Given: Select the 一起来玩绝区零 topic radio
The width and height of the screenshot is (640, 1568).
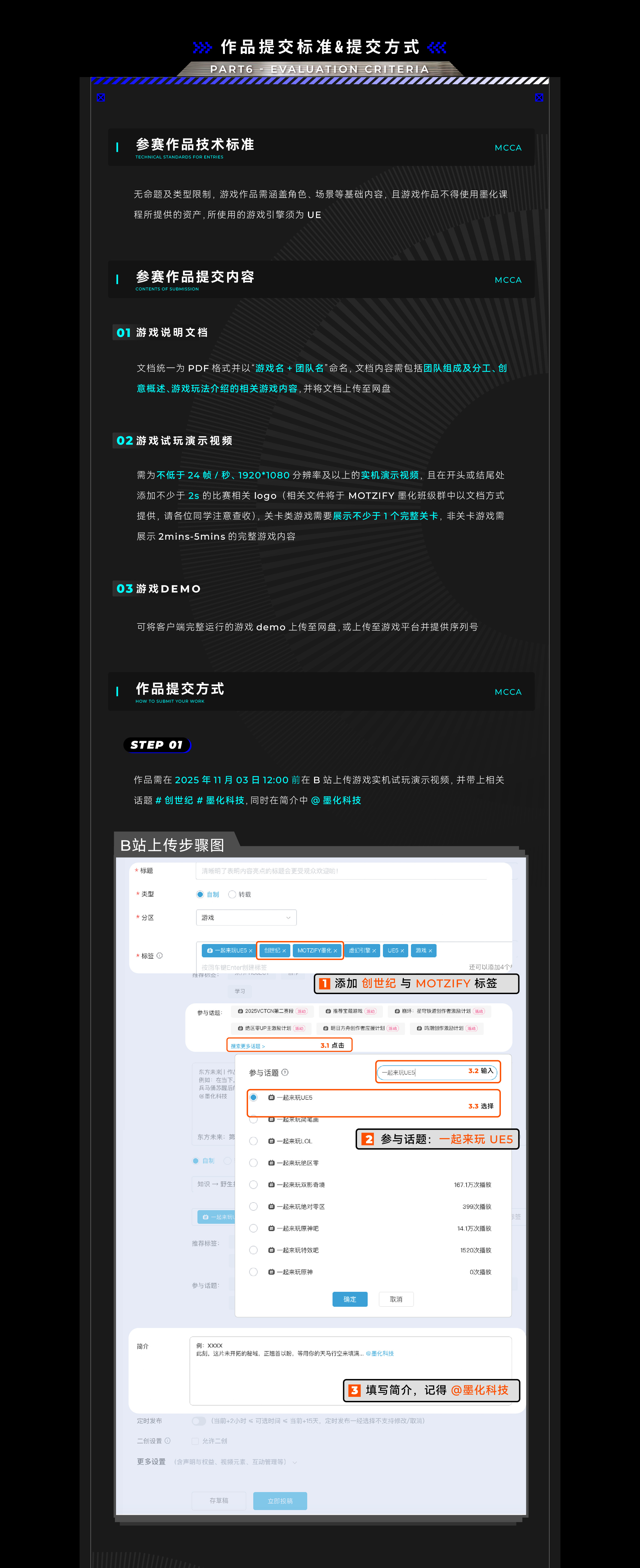Looking at the screenshot, I should tap(253, 1163).
